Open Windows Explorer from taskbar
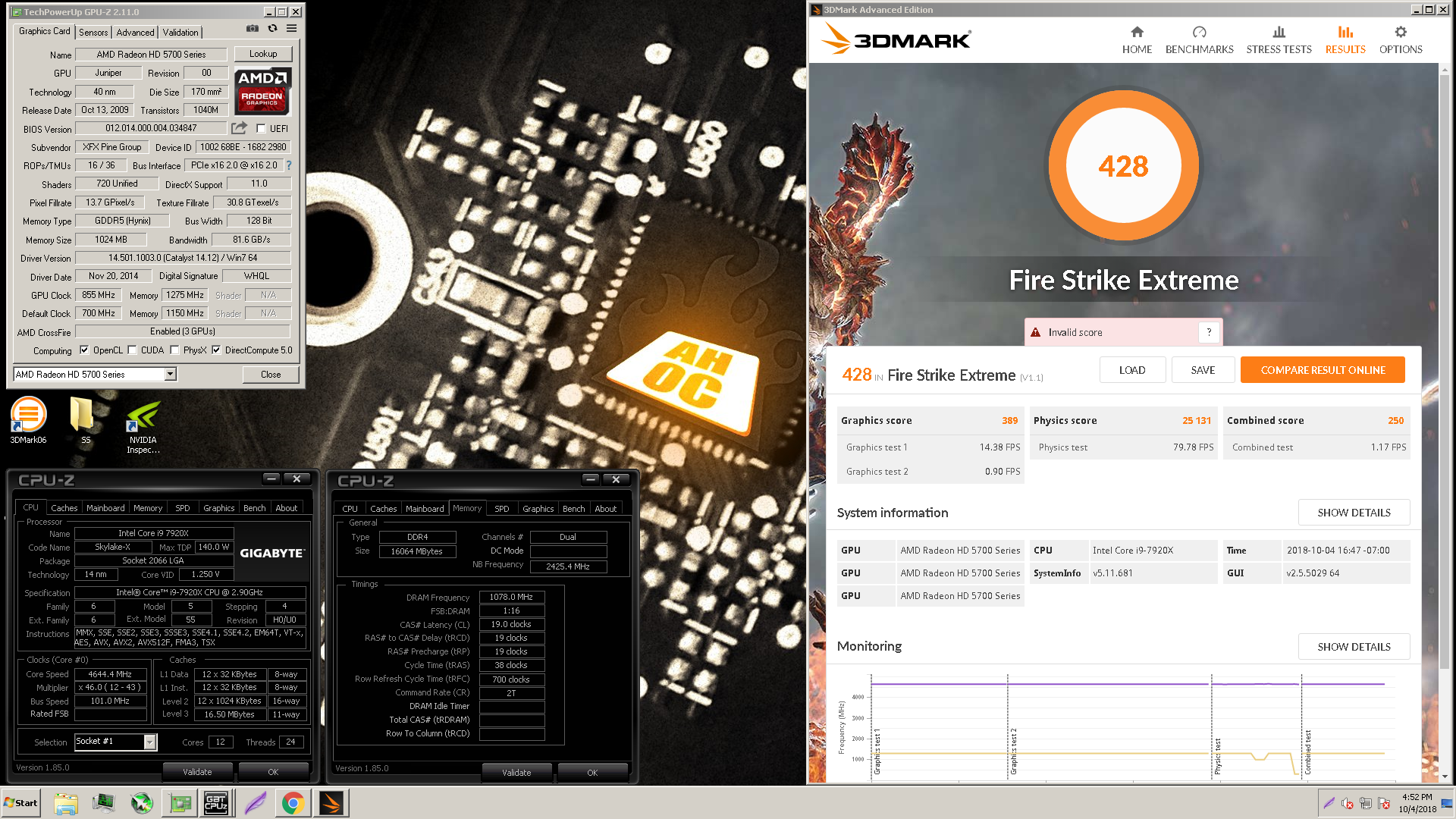 tap(66, 803)
